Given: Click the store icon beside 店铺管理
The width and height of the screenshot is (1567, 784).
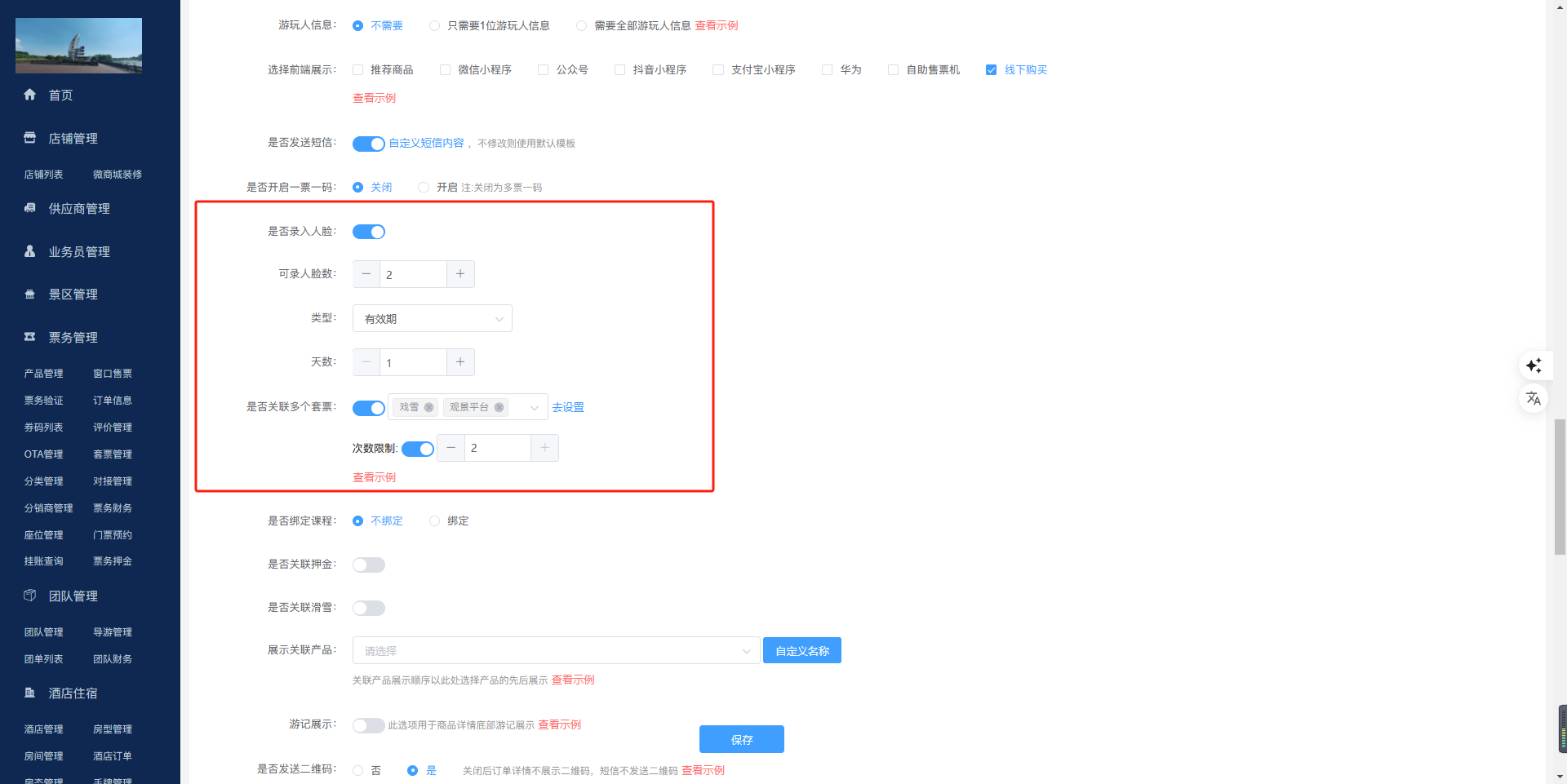Looking at the screenshot, I should 30,138.
